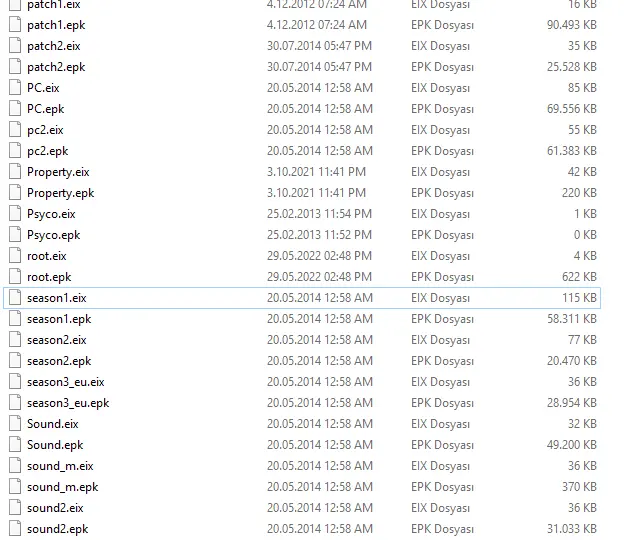
Task: Click the Property.eix file icon
Action: [x=14, y=172]
